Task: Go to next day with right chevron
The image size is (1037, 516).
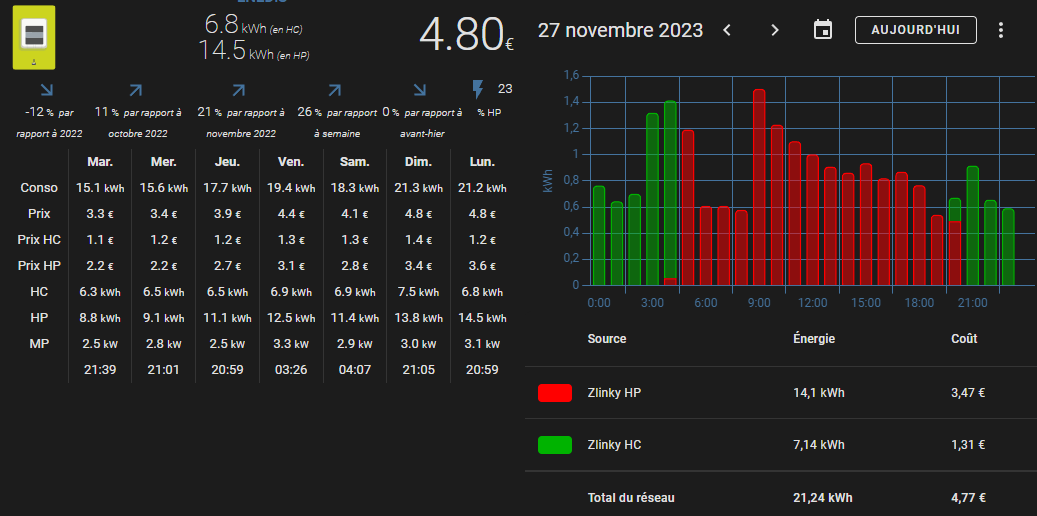Action: pyautogui.click(x=775, y=30)
